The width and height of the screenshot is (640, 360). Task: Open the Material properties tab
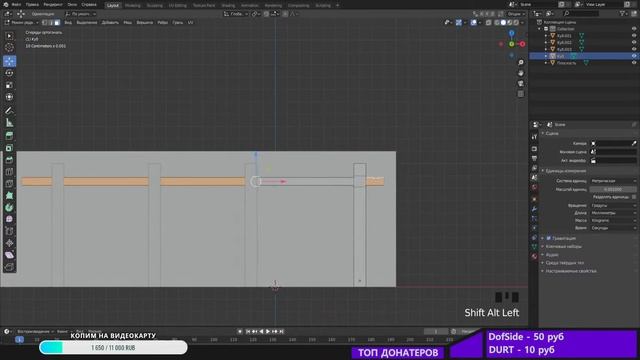pyautogui.click(x=534, y=256)
